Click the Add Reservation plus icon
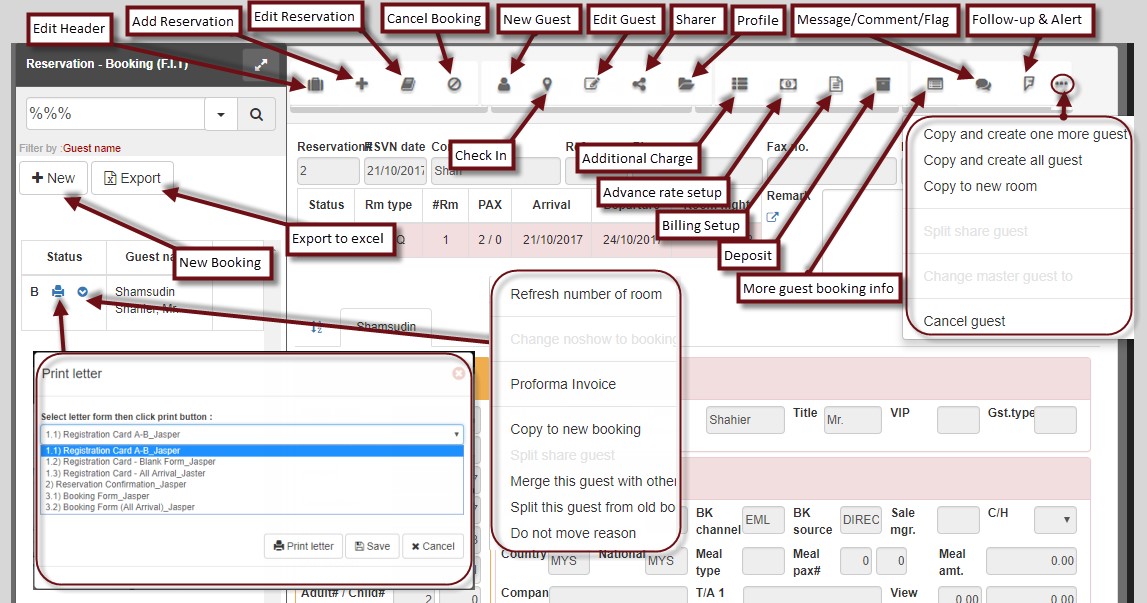1147x603 pixels. (x=362, y=85)
